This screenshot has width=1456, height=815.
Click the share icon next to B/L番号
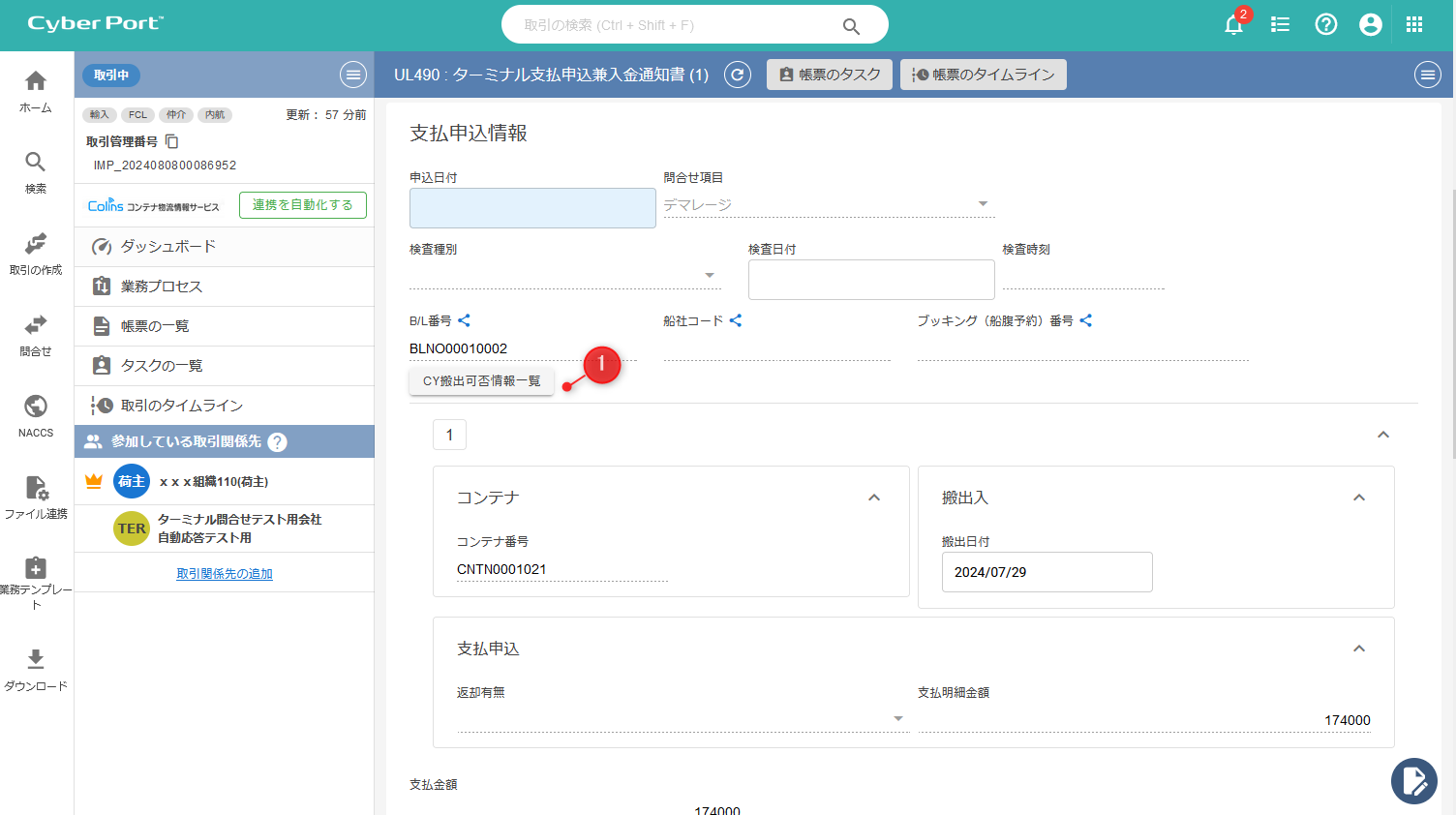pyautogui.click(x=464, y=320)
